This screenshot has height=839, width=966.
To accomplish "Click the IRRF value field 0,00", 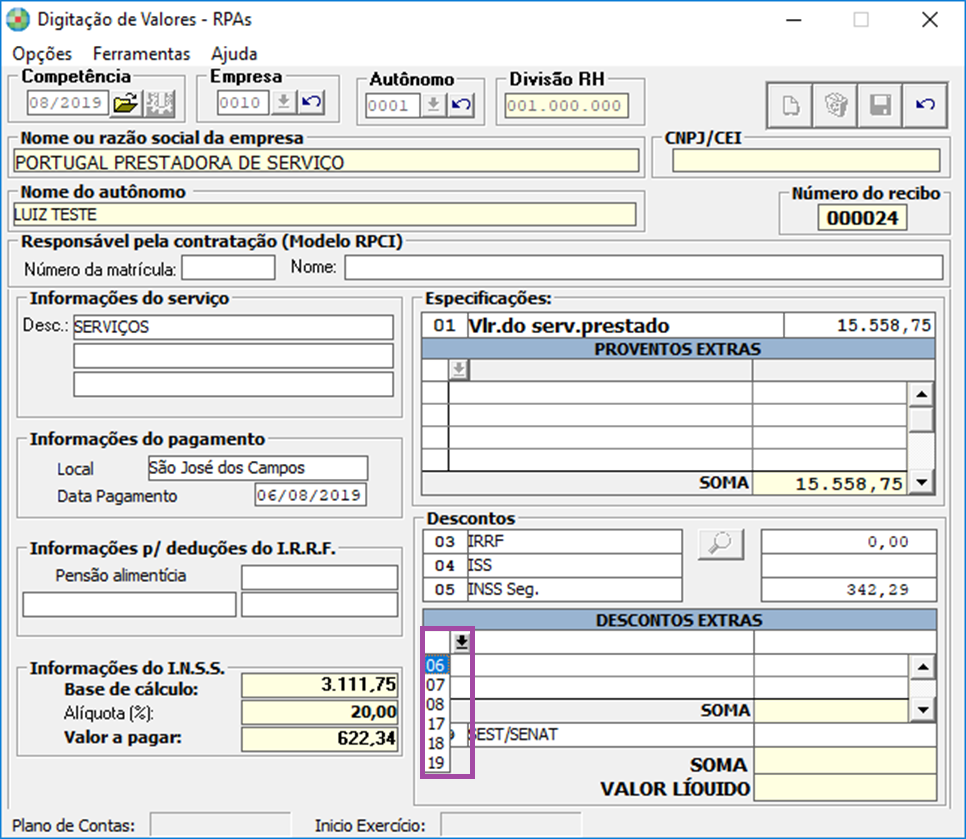I will click(x=849, y=541).
